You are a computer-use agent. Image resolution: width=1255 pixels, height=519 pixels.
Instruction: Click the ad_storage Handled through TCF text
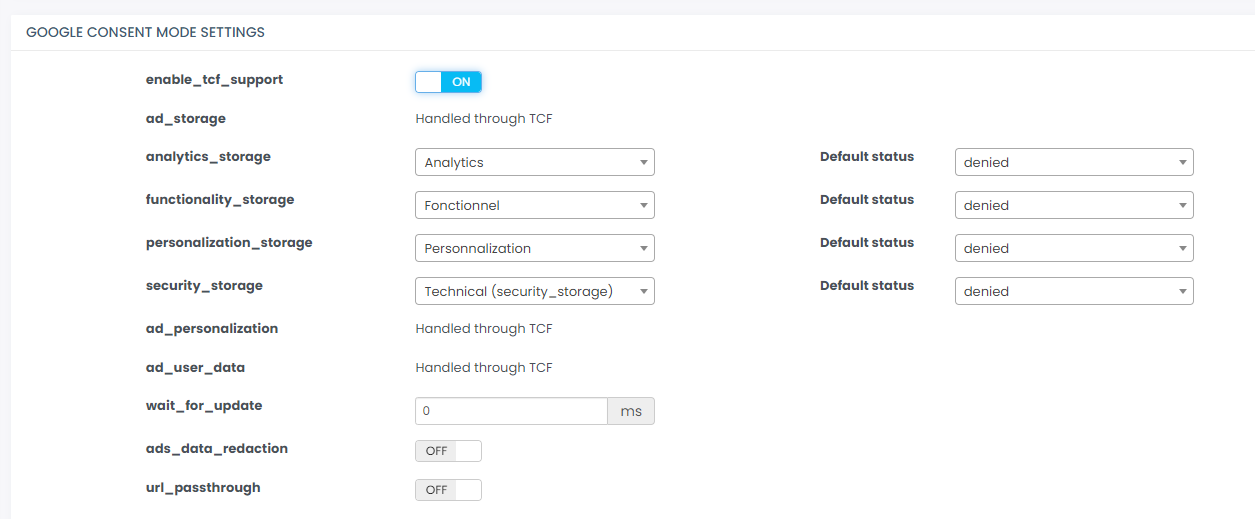tap(484, 119)
